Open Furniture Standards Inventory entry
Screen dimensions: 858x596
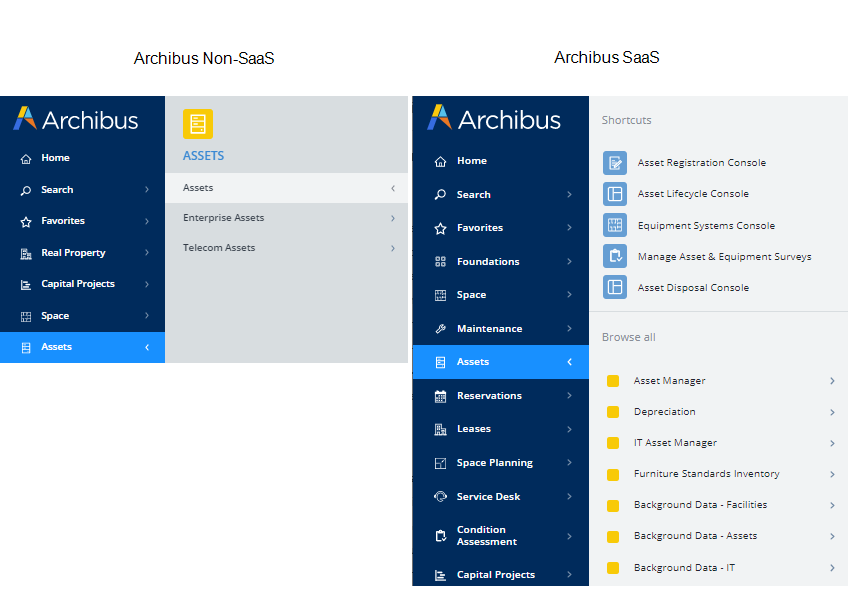click(x=706, y=474)
